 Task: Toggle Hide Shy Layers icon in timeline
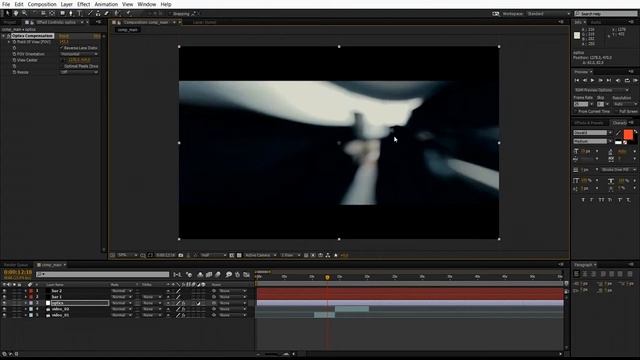[200, 275]
